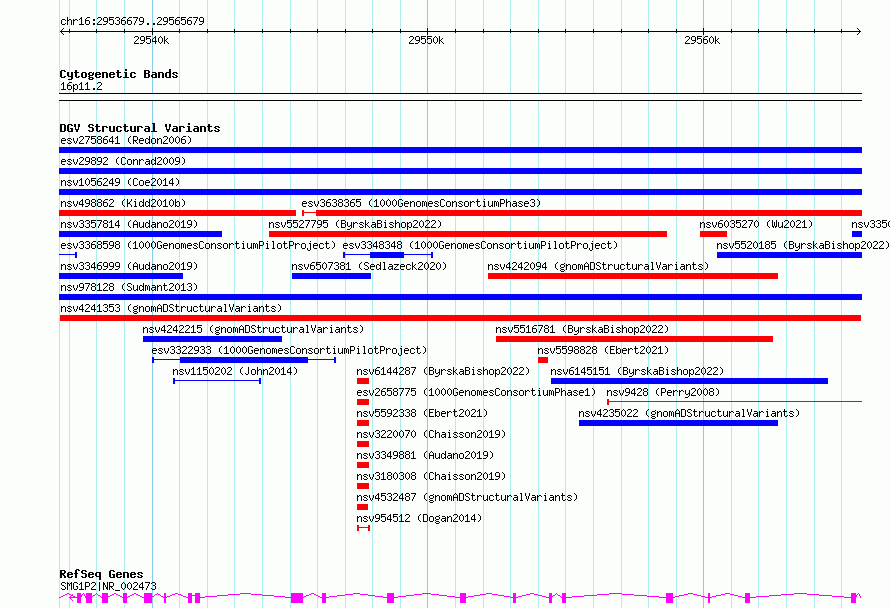Click esv3348348 (1000GenomesConsortiumPilotProject) label
Image resolution: width=890 pixels, height=608 pixels.
(x=480, y=245)
